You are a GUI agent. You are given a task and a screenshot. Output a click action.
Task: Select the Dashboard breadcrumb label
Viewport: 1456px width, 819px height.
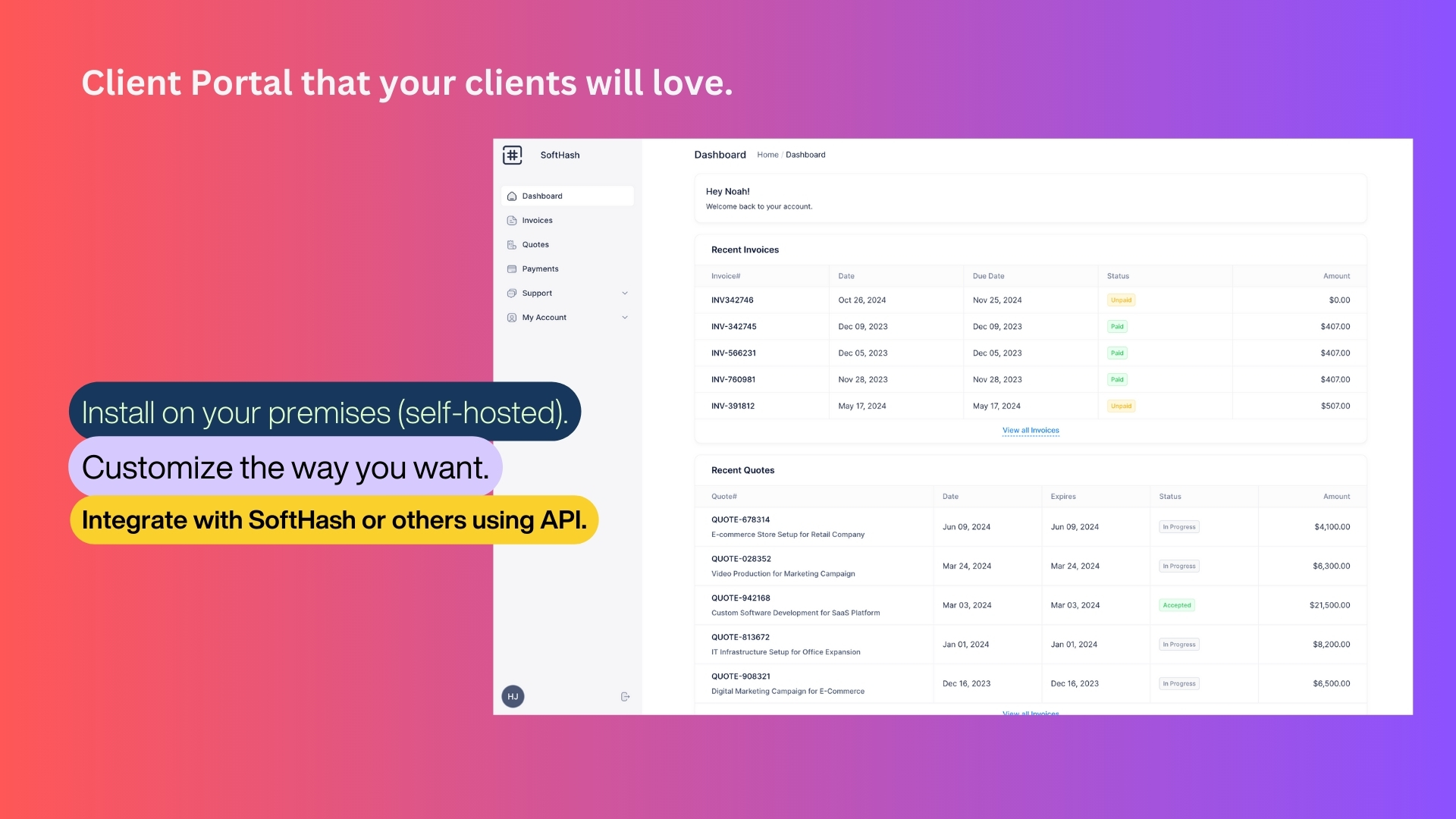805,155
